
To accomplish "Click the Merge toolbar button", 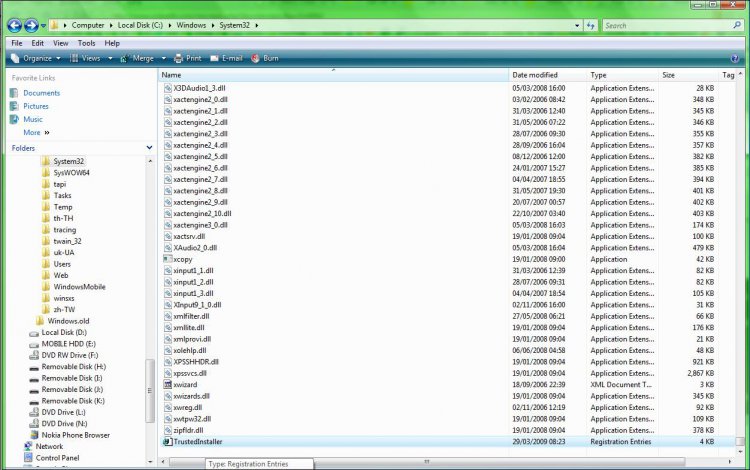I will [x=137, y=58].
